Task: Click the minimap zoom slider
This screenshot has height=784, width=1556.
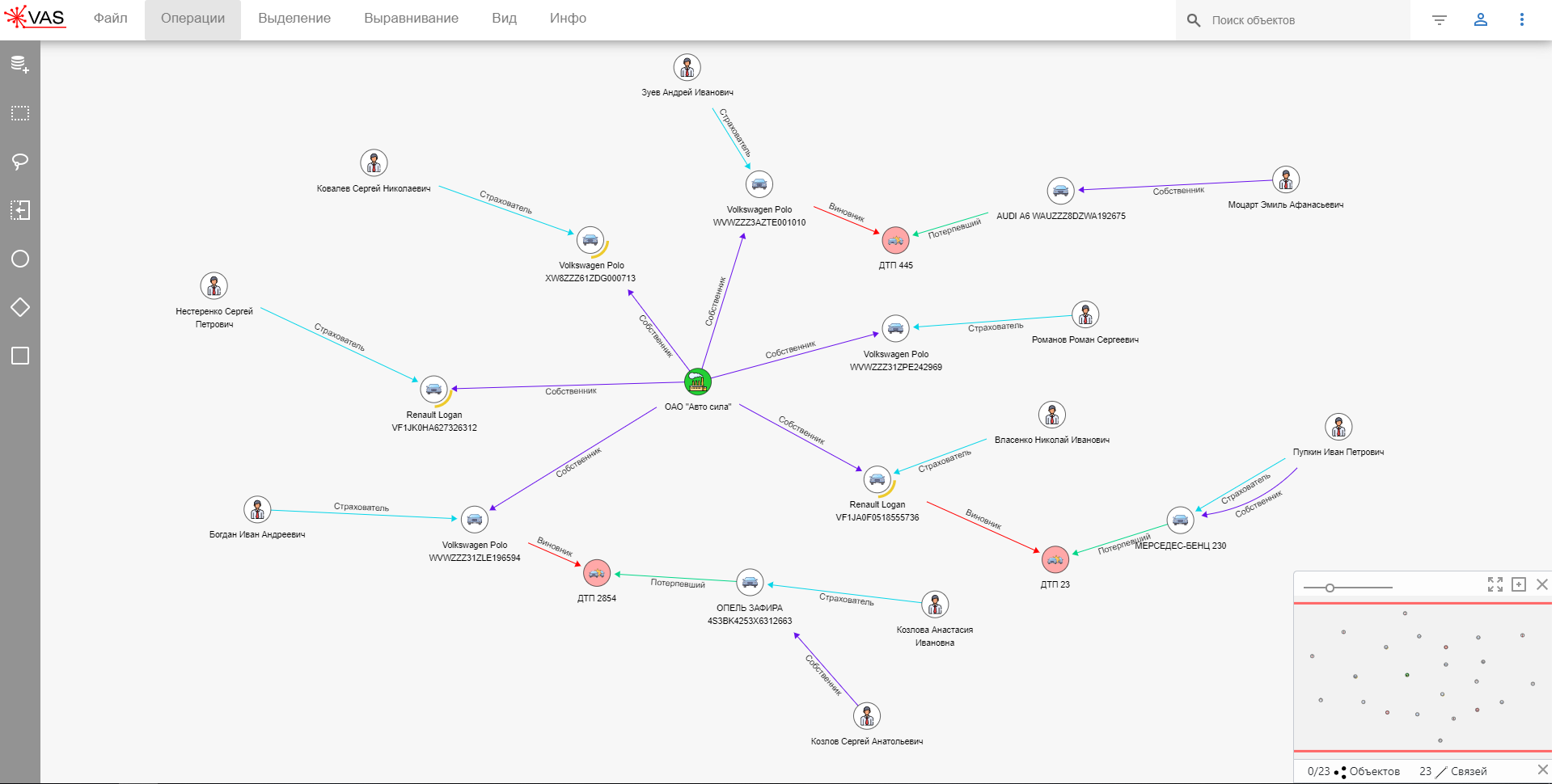Action: click(1347, 588)
